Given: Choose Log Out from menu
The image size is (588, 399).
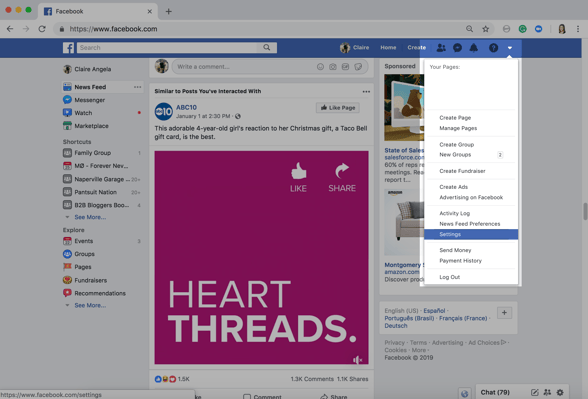Looking at the screenshot, I should (449, 277).
